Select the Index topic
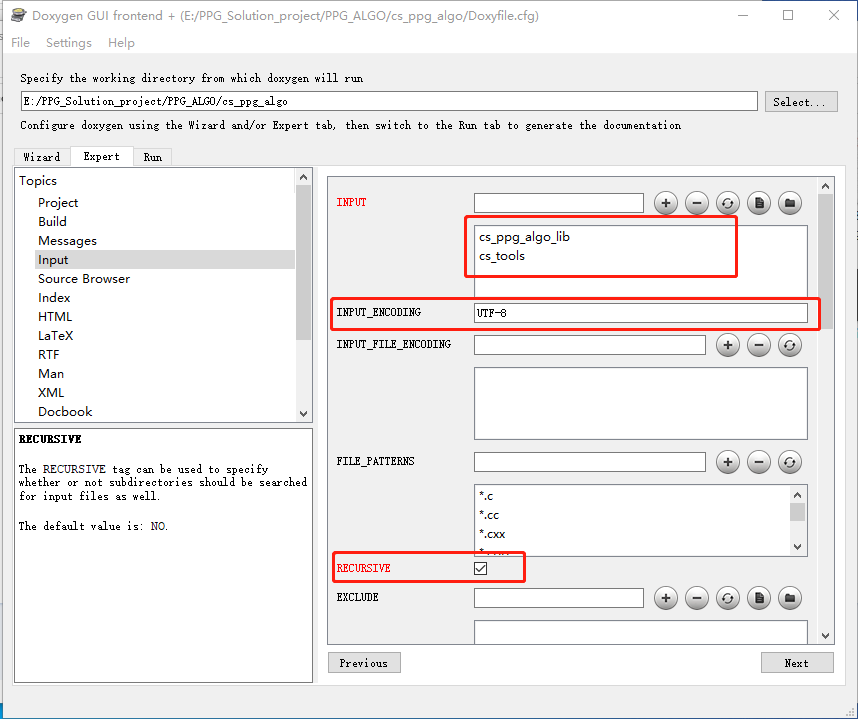Image resolution: width=858 pixels, height=719 pixels. pyautogui.click(x=54, y=298)
